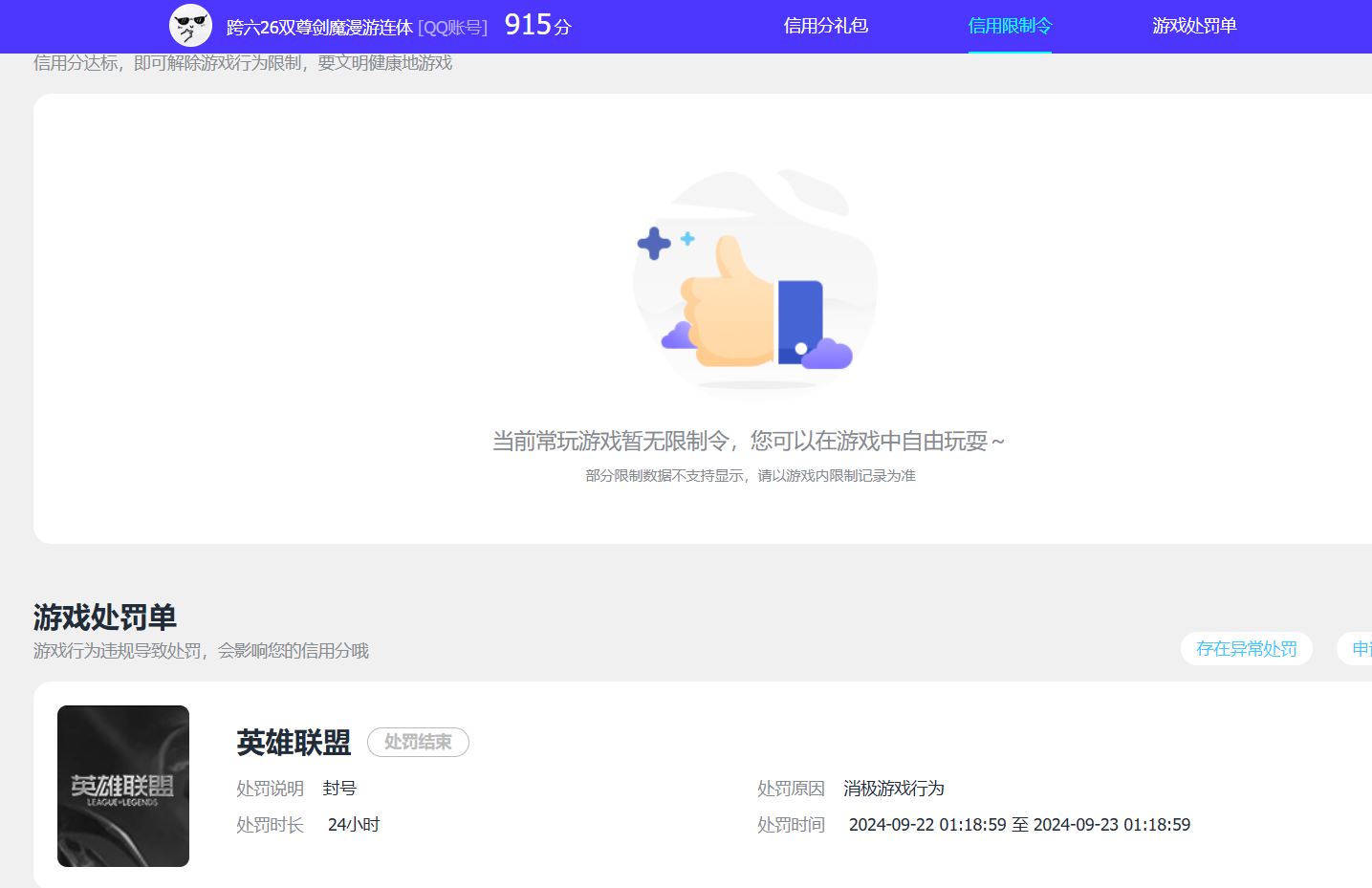Open the 英雄联盟 game cover thumbnail
Viewport: 1372px width, 888px height.
(123, 786)
